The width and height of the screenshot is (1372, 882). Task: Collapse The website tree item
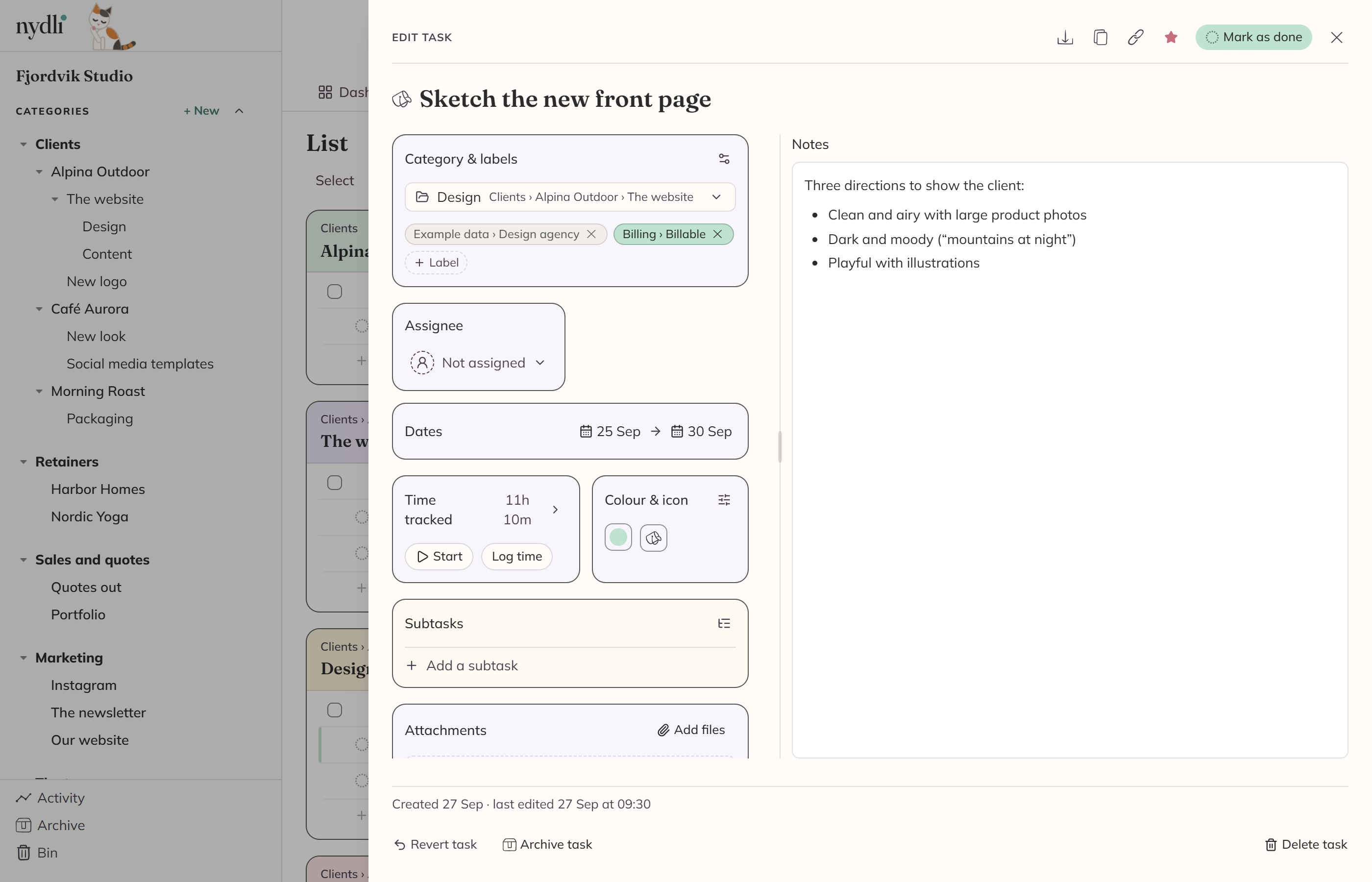click(x=55, y=199)
